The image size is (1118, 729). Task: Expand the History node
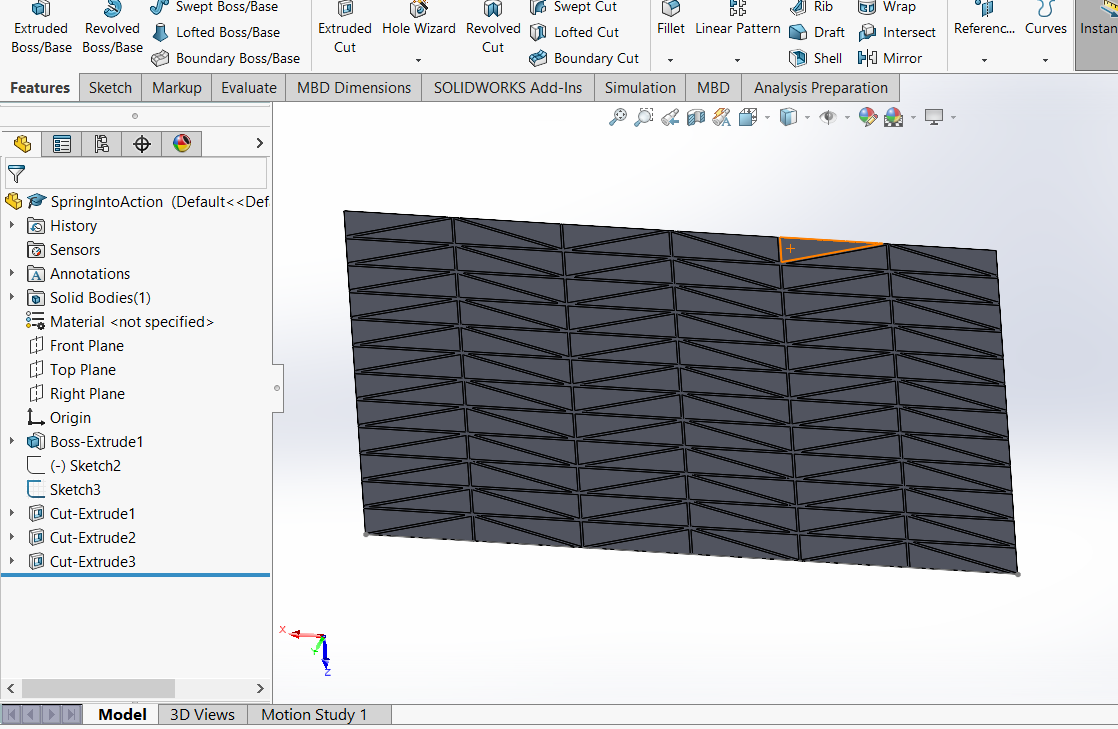[x=11, y=225]
